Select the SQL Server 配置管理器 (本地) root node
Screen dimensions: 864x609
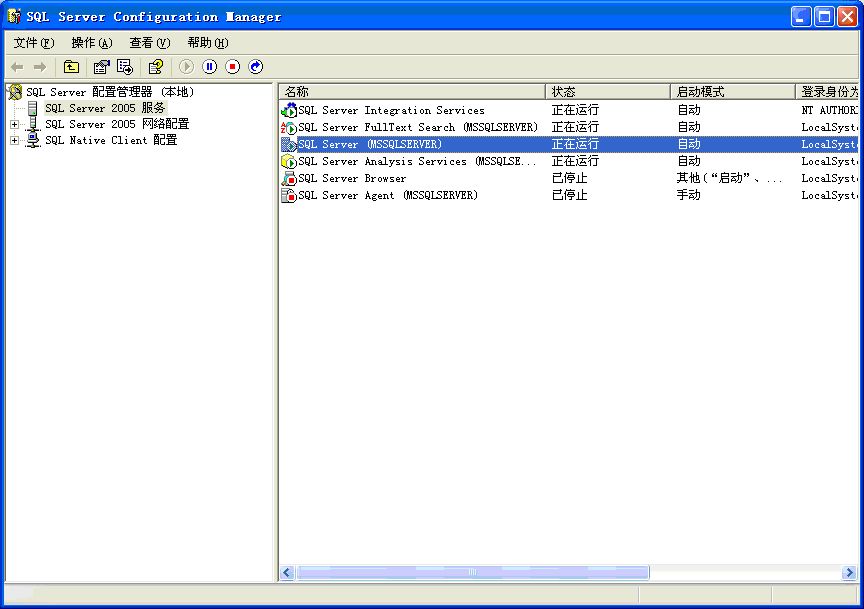click(x=110, y=92)
